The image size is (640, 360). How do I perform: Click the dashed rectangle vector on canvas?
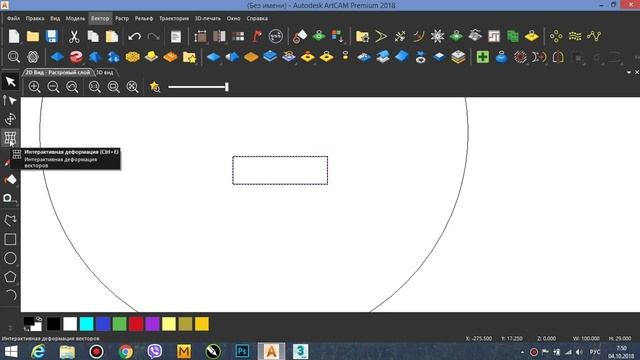point(280,170)
